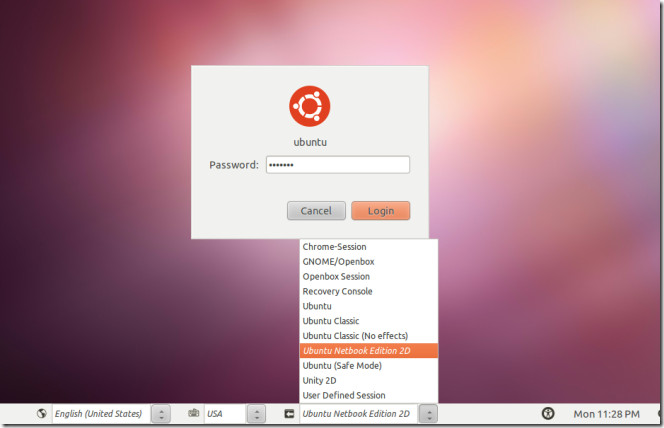The image size is (664, 428).
Task: Choose Recovery Console session
Action: [368, 291]
